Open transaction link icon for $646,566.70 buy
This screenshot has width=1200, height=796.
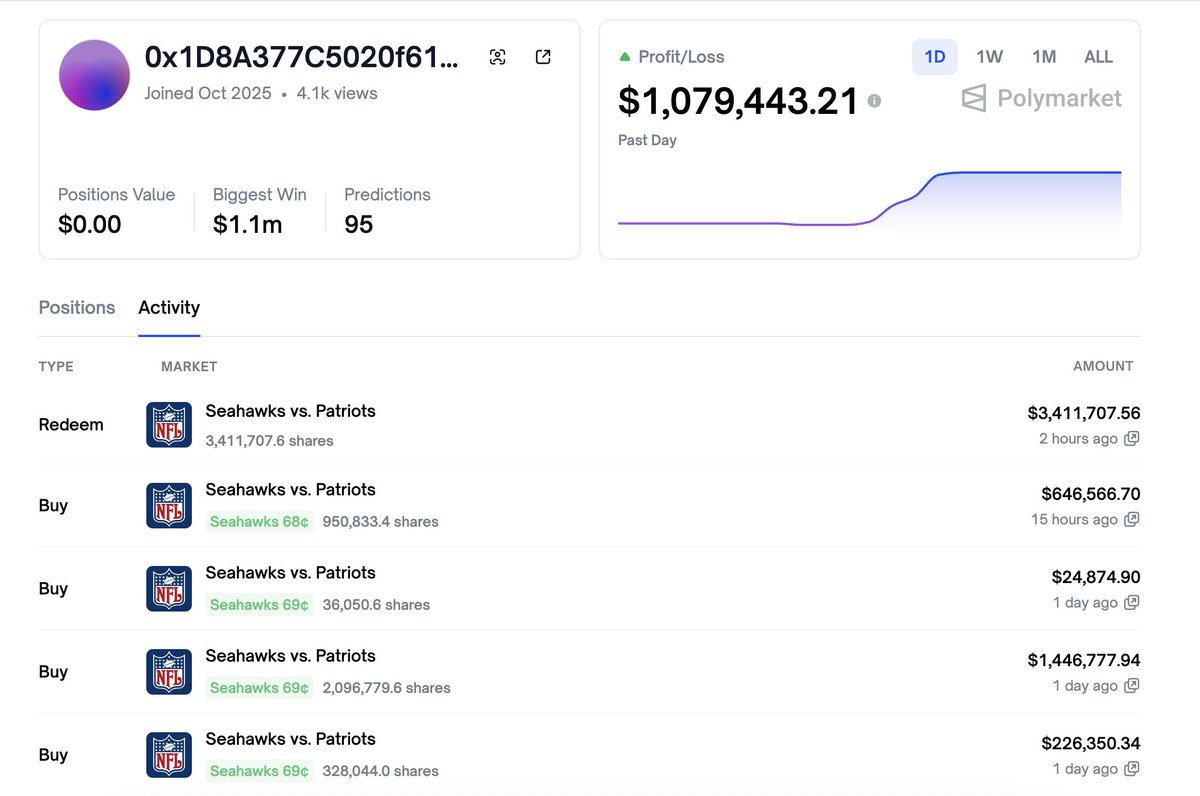point(1131,520)
